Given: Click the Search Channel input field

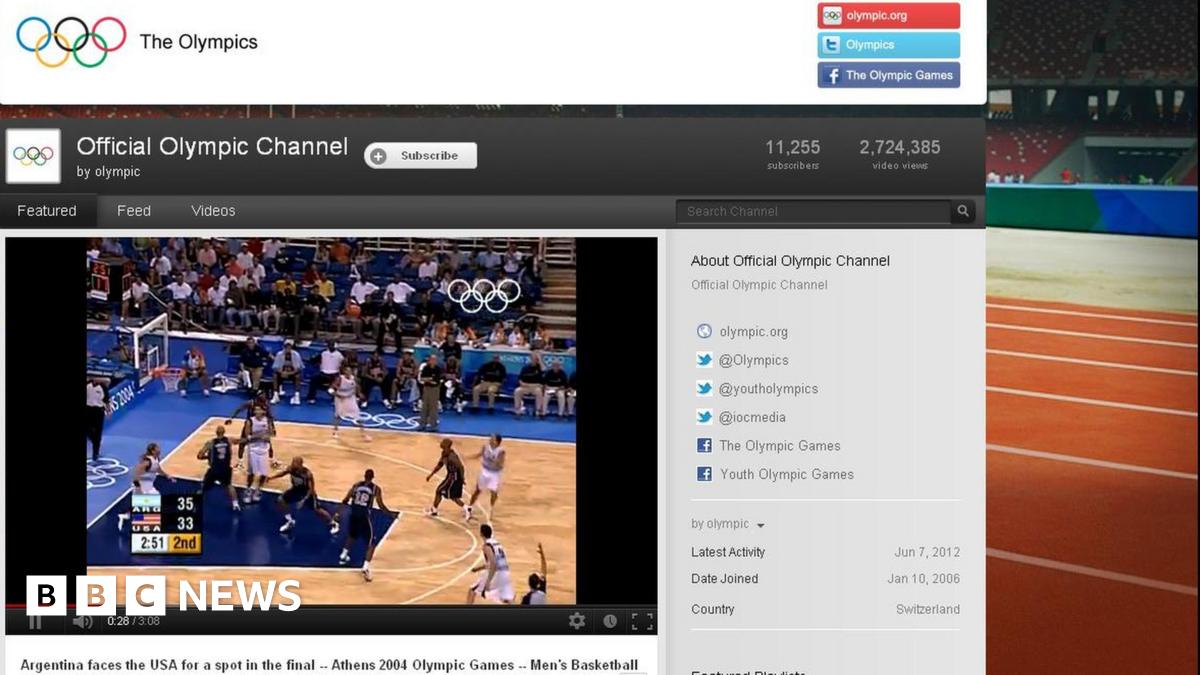Looking at the screenshot, I should point(812,211).
